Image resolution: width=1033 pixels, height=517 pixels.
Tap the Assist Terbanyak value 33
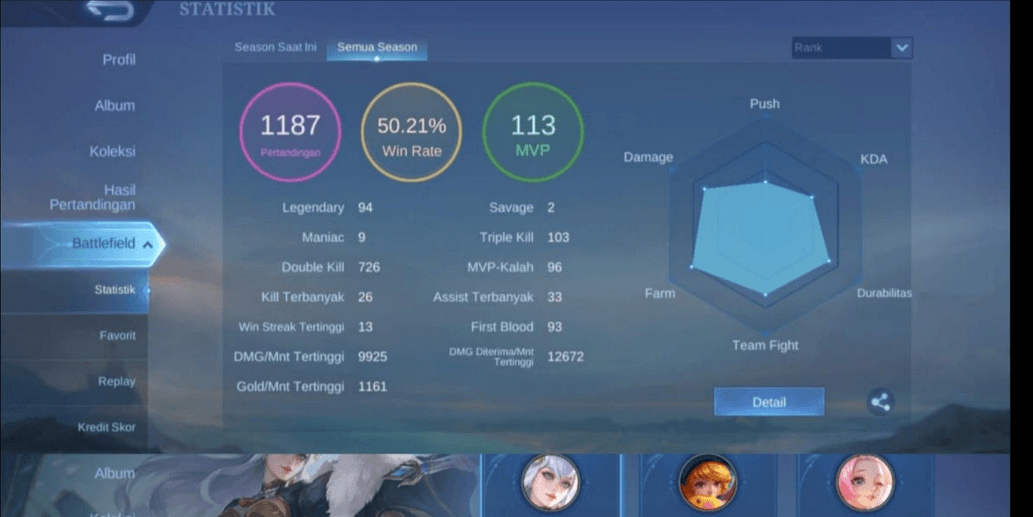[x=555, y=298]
